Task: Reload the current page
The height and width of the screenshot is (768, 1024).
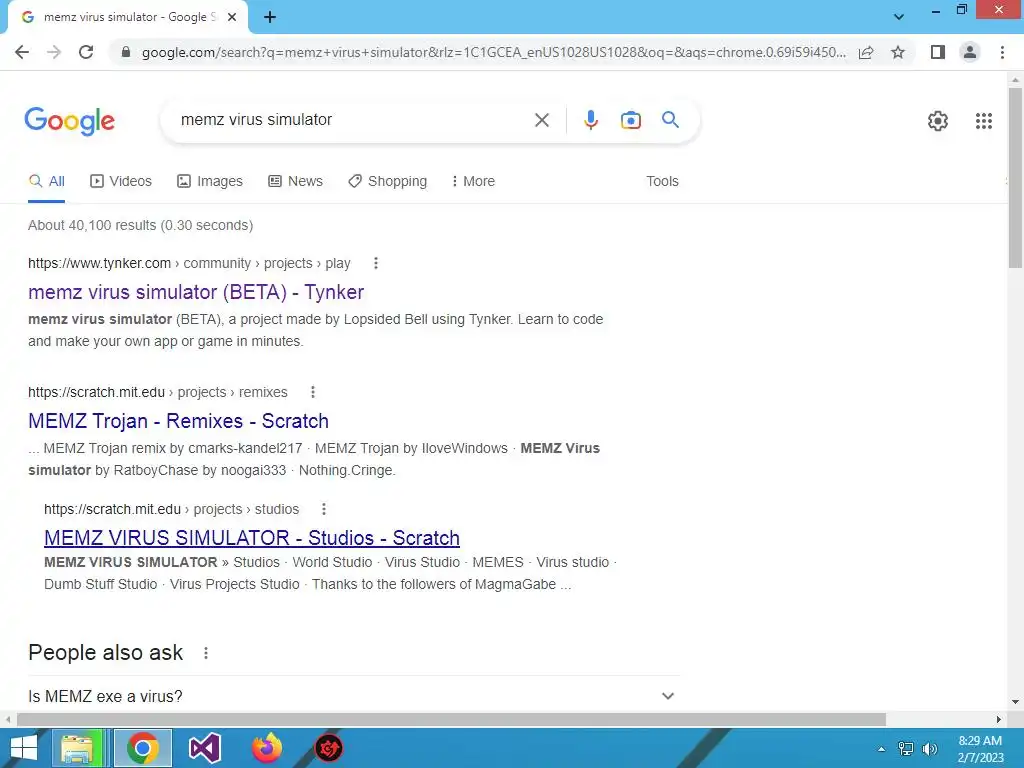Action: click(x=86, y=52)
